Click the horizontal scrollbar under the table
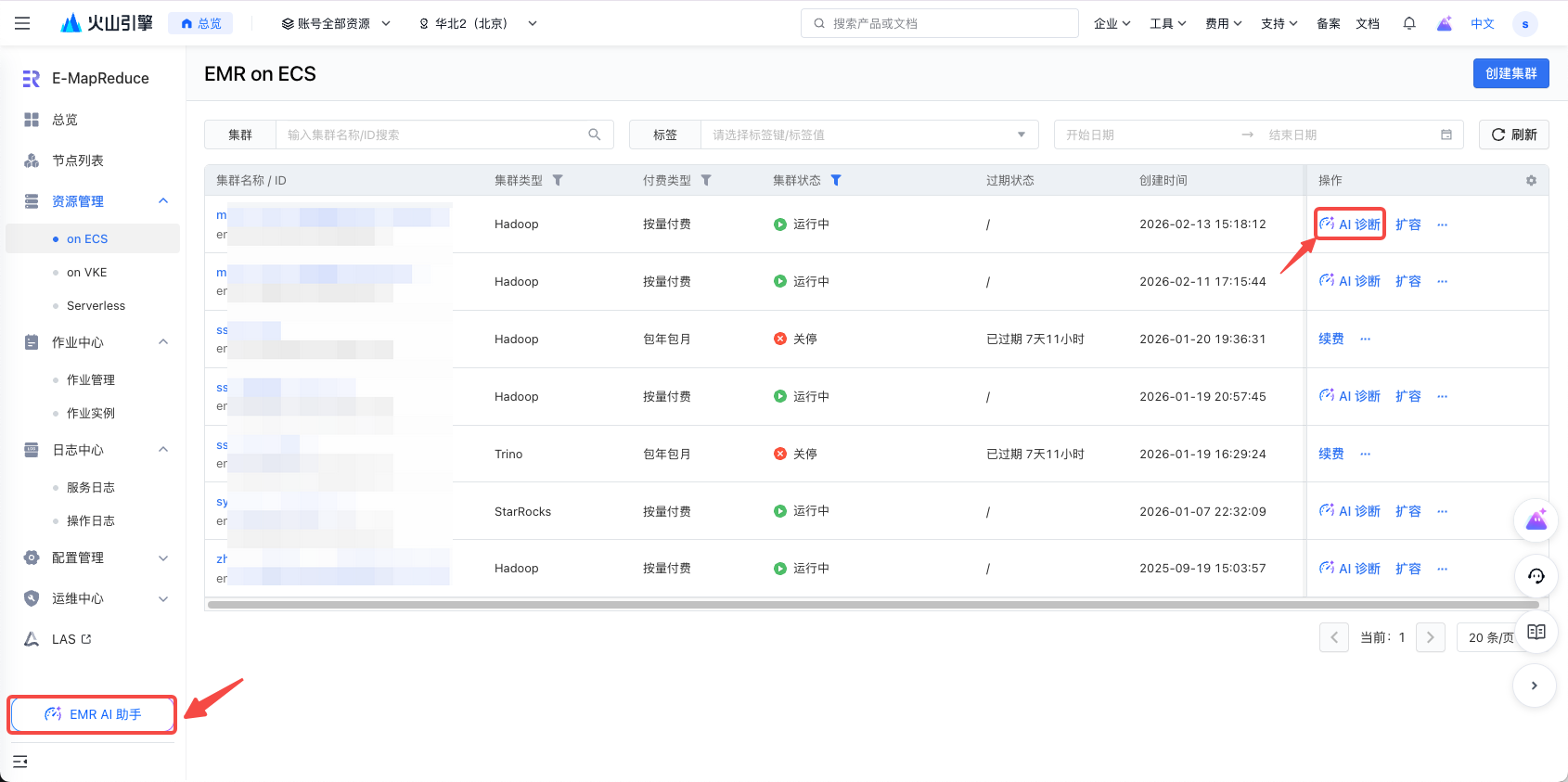1568x782 pixels. tap(872, 605)
